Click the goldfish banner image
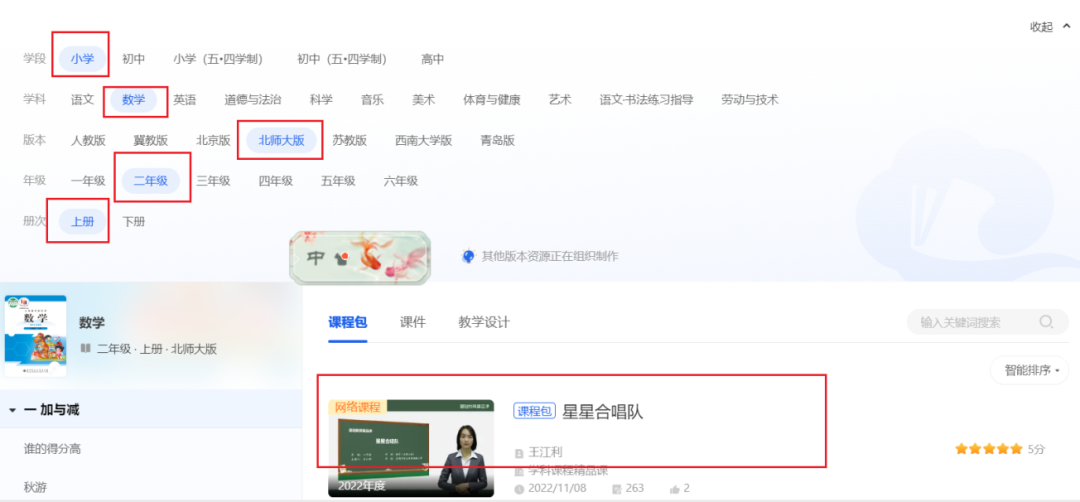Viewport: 1080px width, 502px height. [360, 257]
